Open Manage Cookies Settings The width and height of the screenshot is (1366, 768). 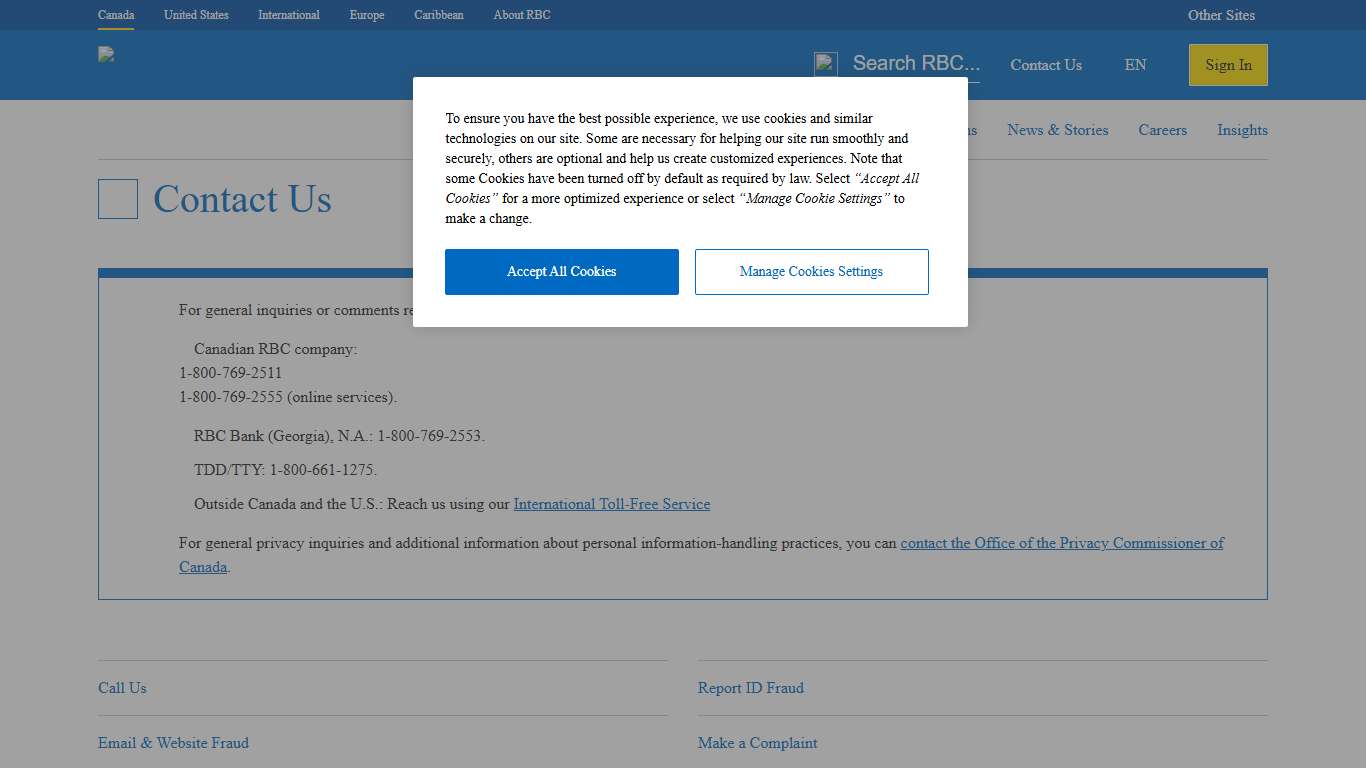click(x=811, y=272)
